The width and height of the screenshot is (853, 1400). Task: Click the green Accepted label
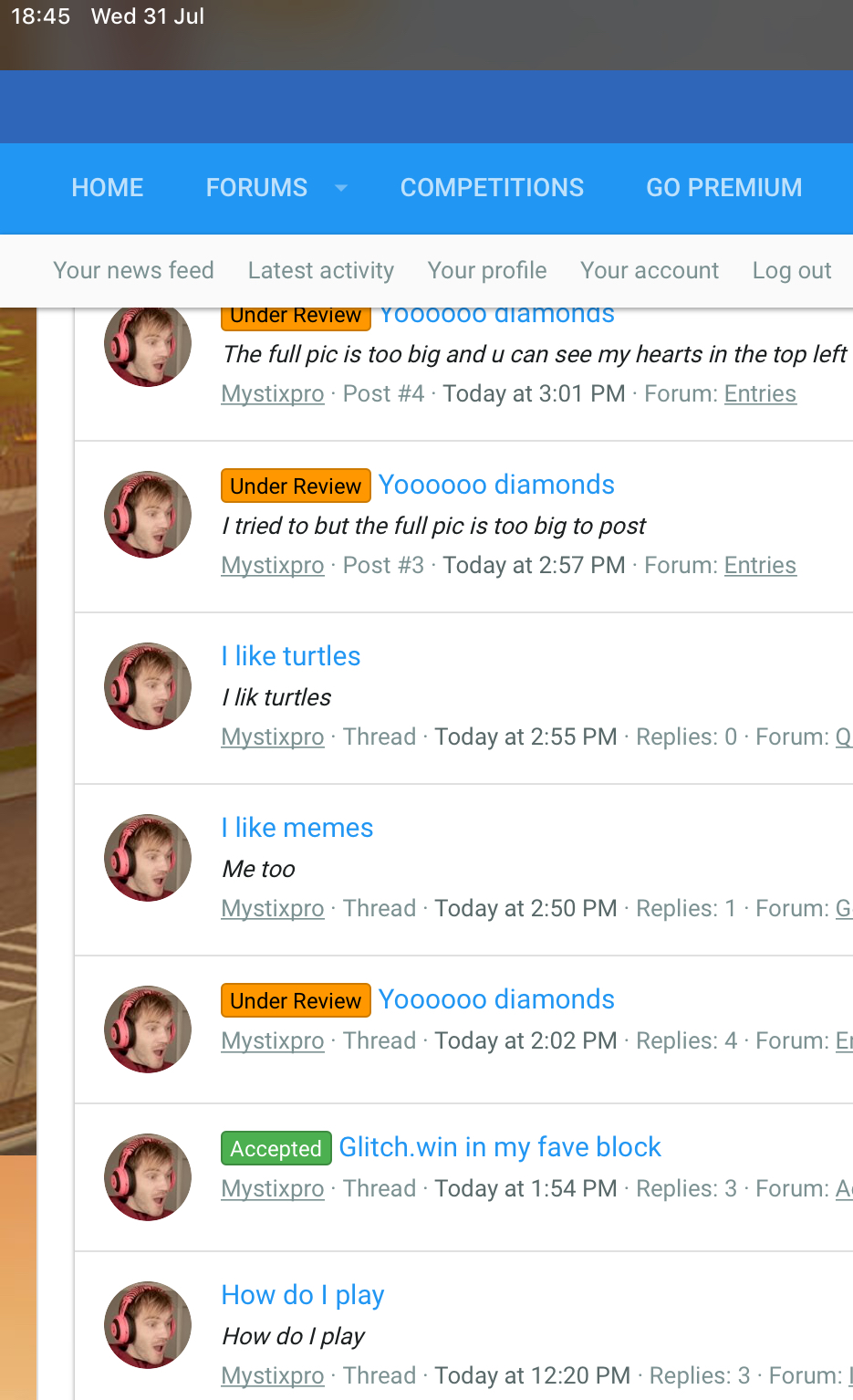point(276,1148)
